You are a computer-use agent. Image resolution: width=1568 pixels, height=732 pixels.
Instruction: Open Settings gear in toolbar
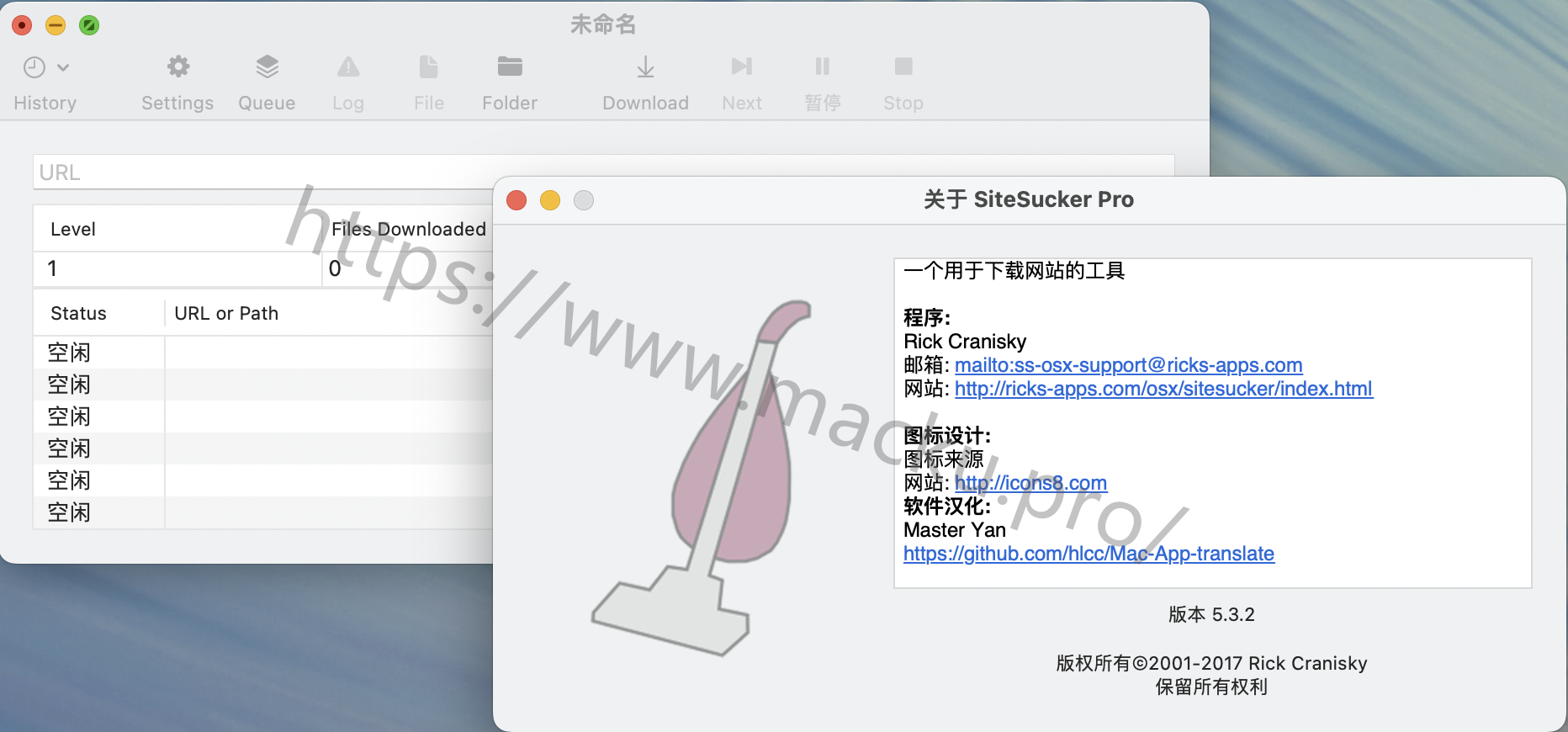[177, 66]
